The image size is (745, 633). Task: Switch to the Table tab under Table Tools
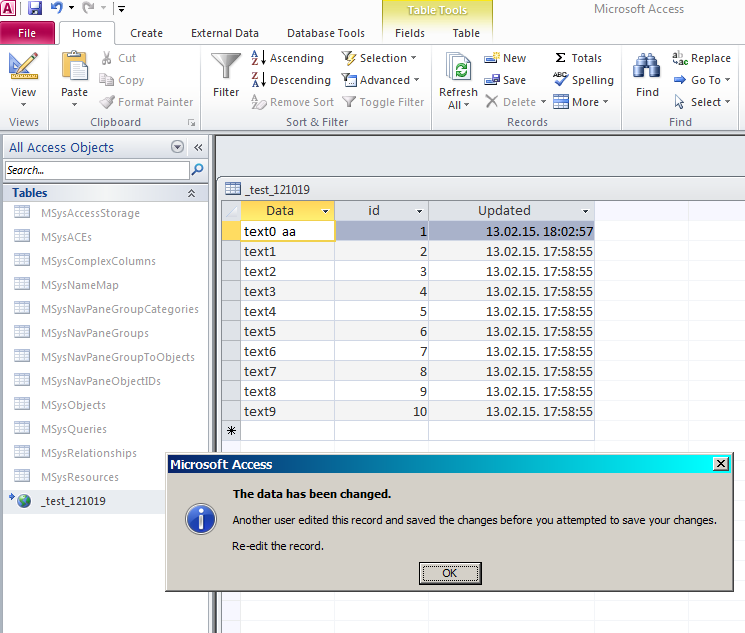tap(466, 33)
